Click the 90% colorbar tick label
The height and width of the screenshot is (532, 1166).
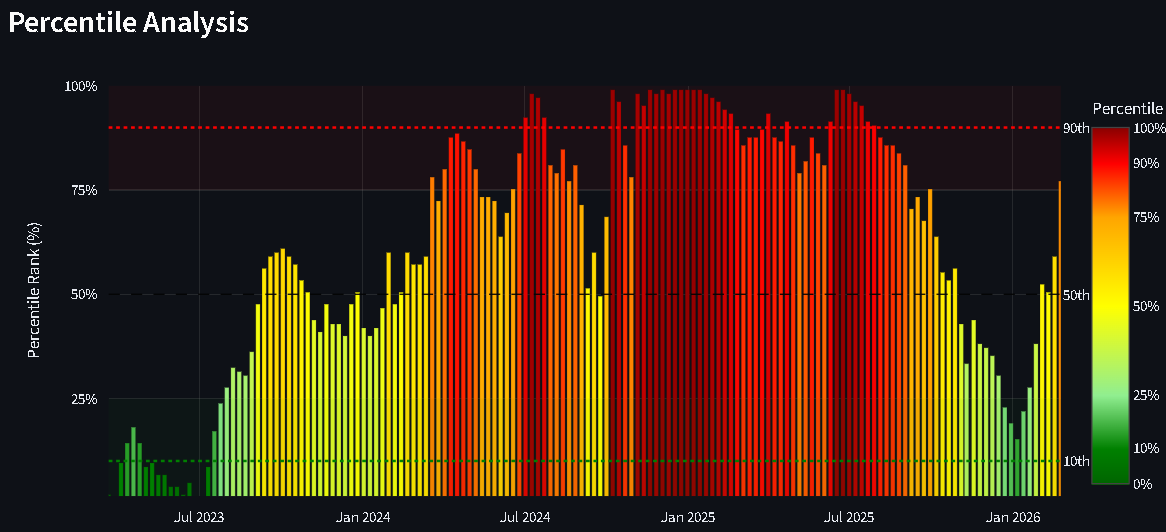pos(1146,164)
